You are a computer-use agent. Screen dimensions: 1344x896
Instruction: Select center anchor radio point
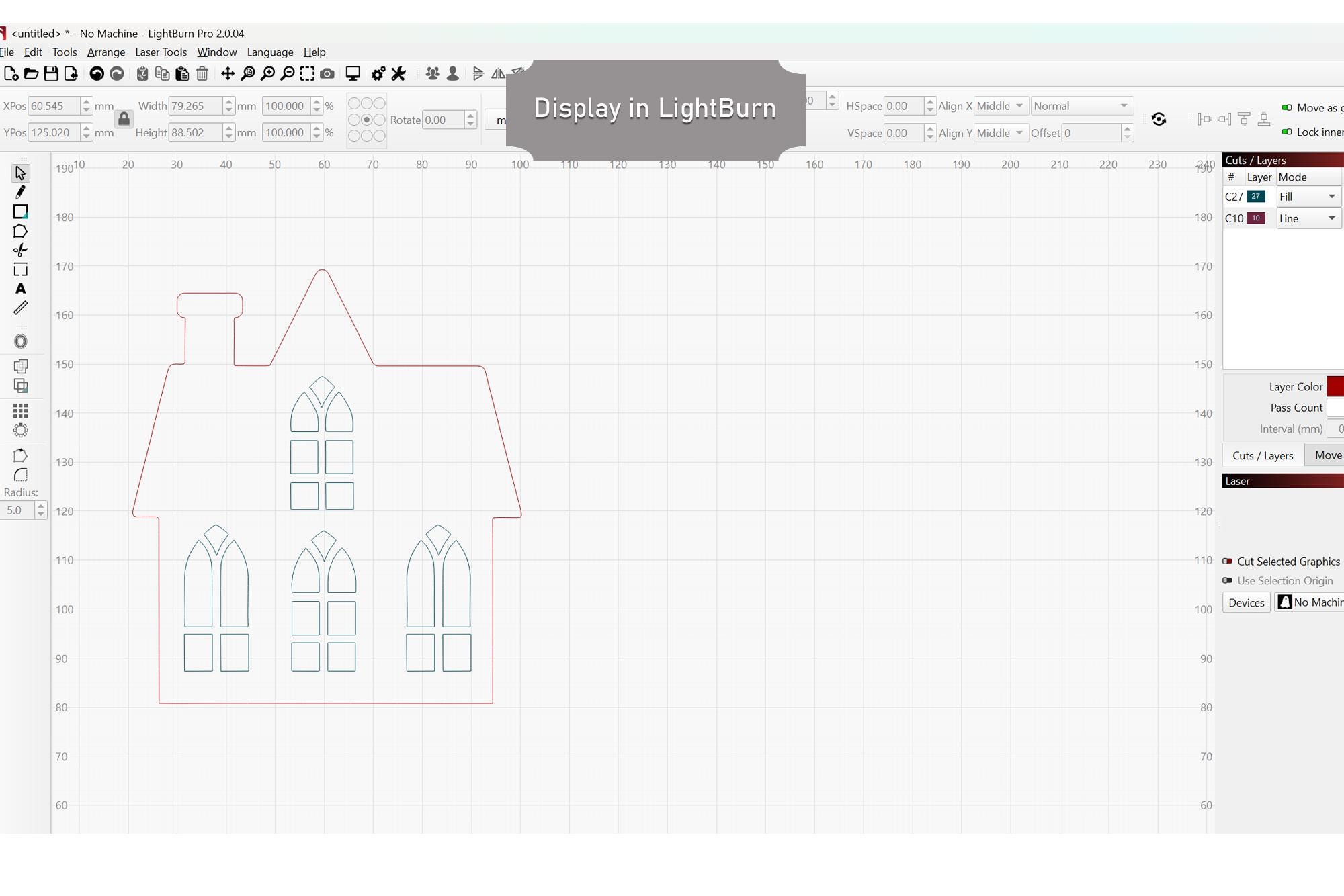coord(367,120)
